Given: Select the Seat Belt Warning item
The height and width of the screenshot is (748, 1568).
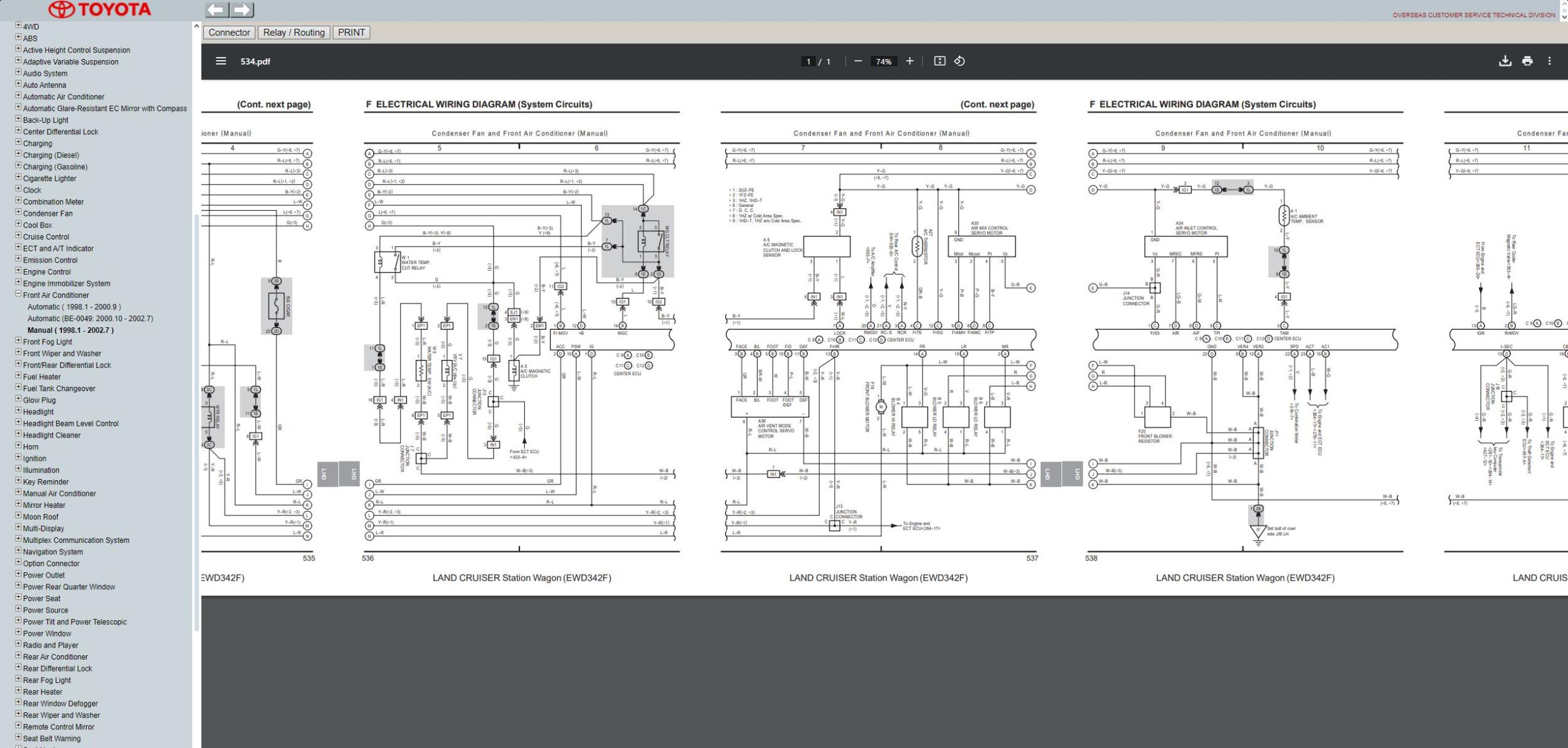Looking at the screenshot, I should click(52, 739).
